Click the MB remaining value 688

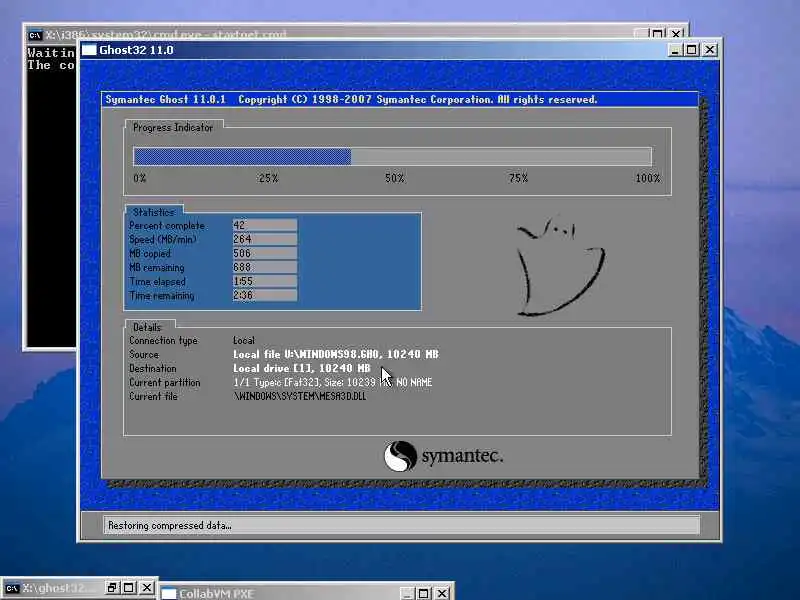pos(265,267)
